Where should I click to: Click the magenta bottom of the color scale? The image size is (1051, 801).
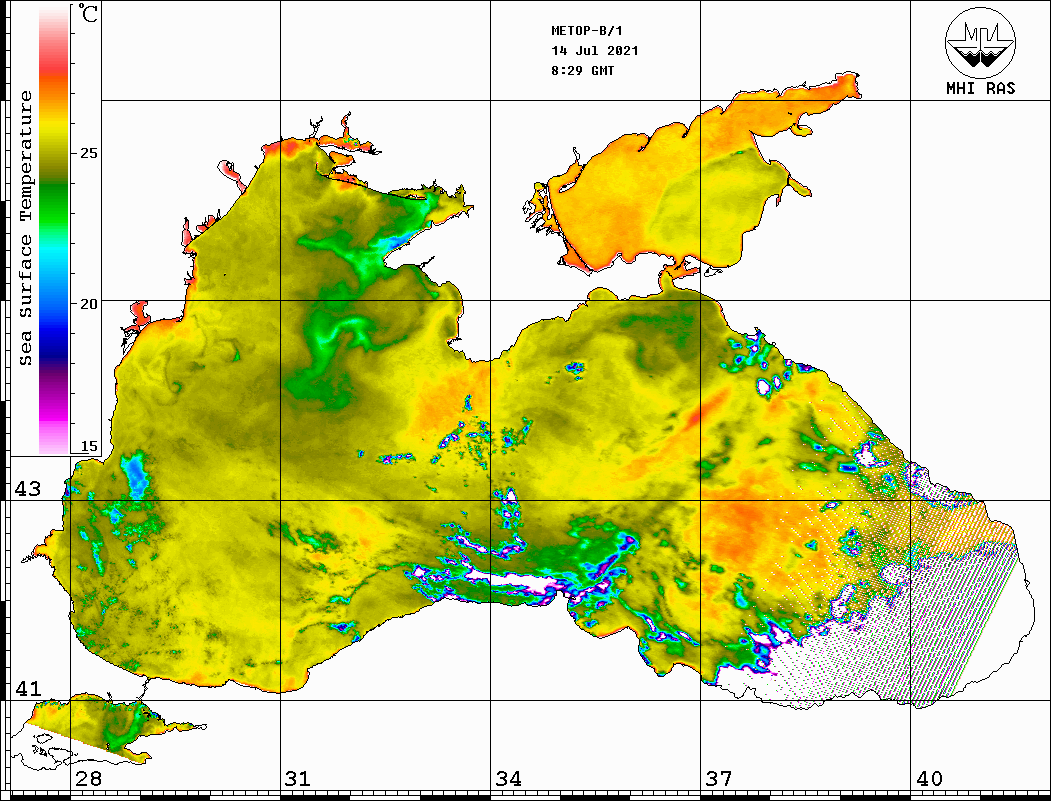point(54,416)
